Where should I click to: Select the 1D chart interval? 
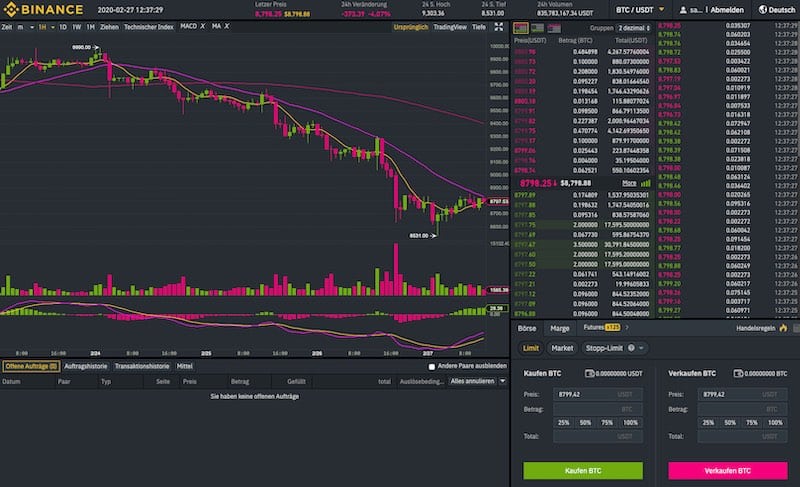[x=63, y=27]
